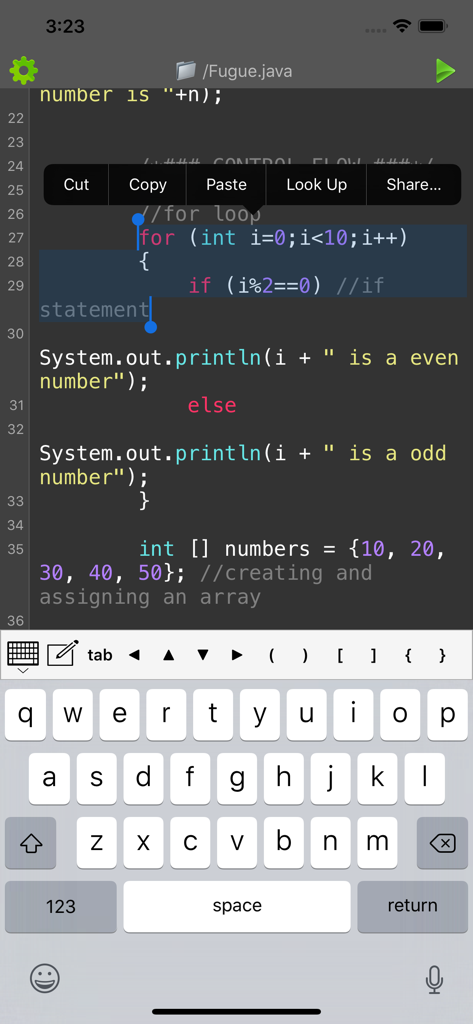Screen dimensions: 473x1024
Task: Tap the /Fugue.java file title
Action: (247, 71)
